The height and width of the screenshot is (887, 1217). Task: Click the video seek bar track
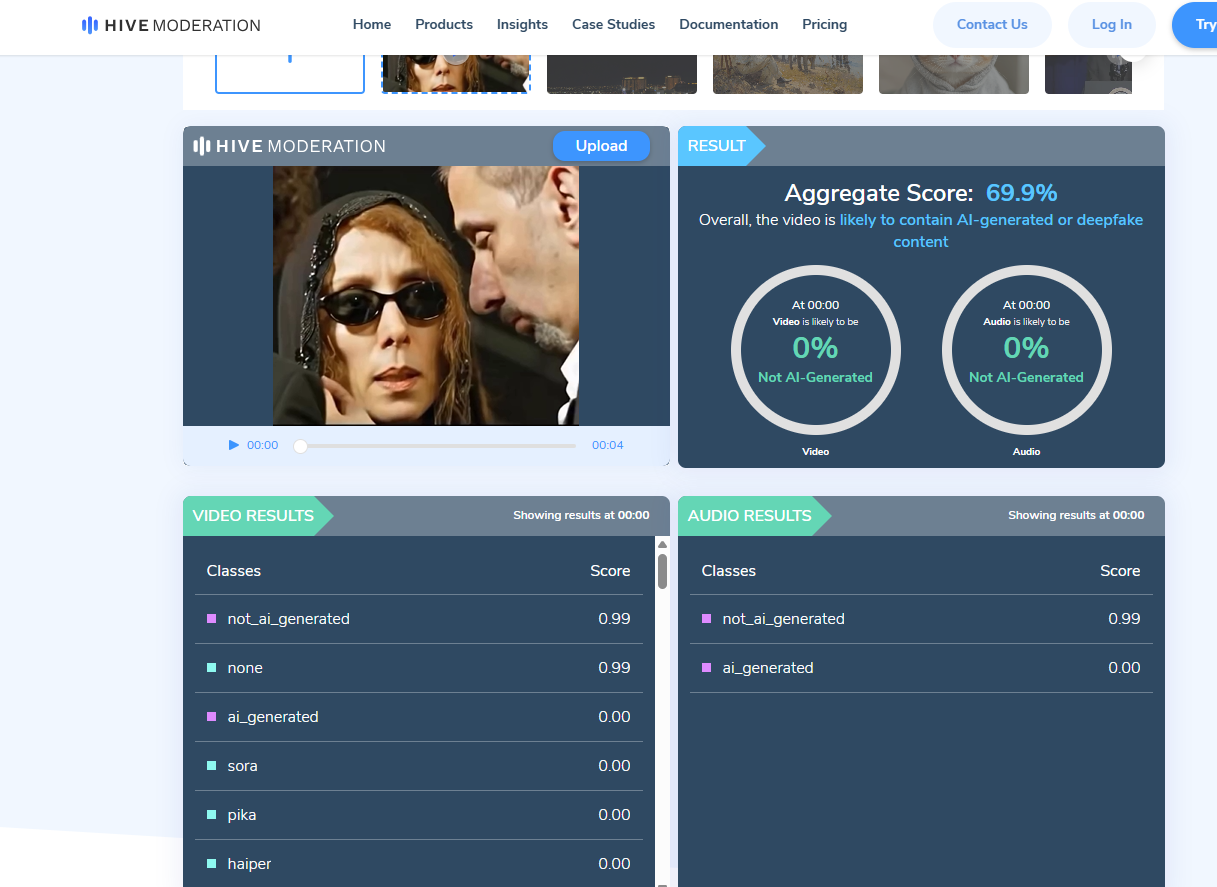(x=440, y=445)
